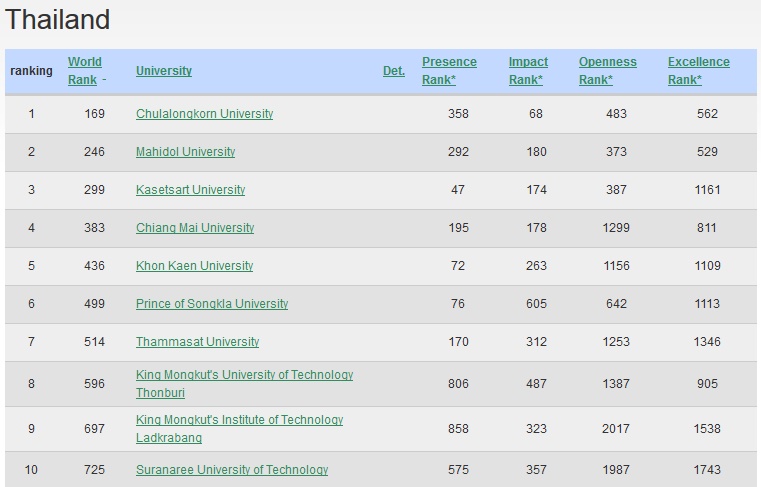The width and height of the screenshot is (761, 487).
Task: Visit Suranaree University of Technology link
Action: pyautogui.click(x=232, y=470)
